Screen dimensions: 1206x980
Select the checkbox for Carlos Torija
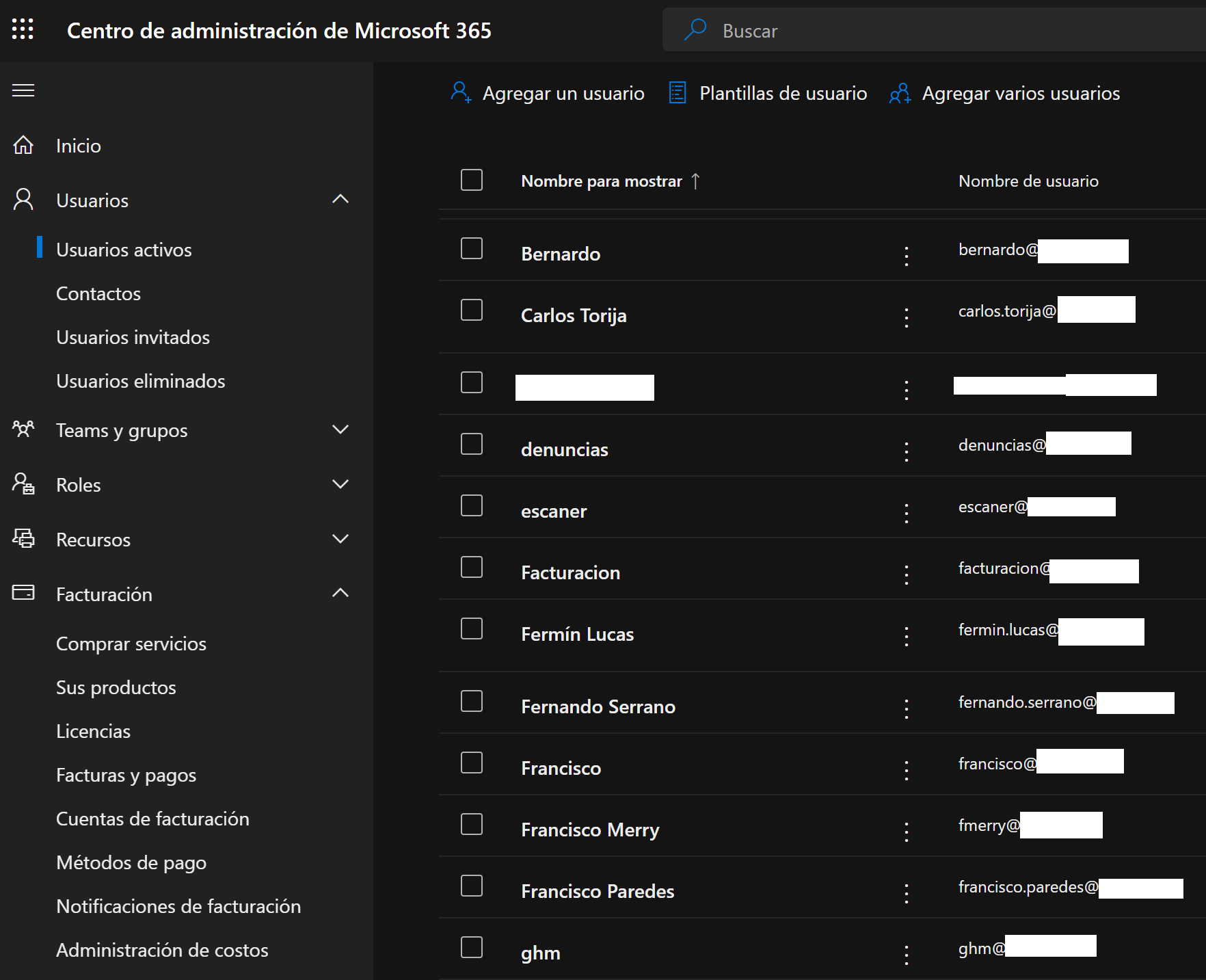coord(472,310)
